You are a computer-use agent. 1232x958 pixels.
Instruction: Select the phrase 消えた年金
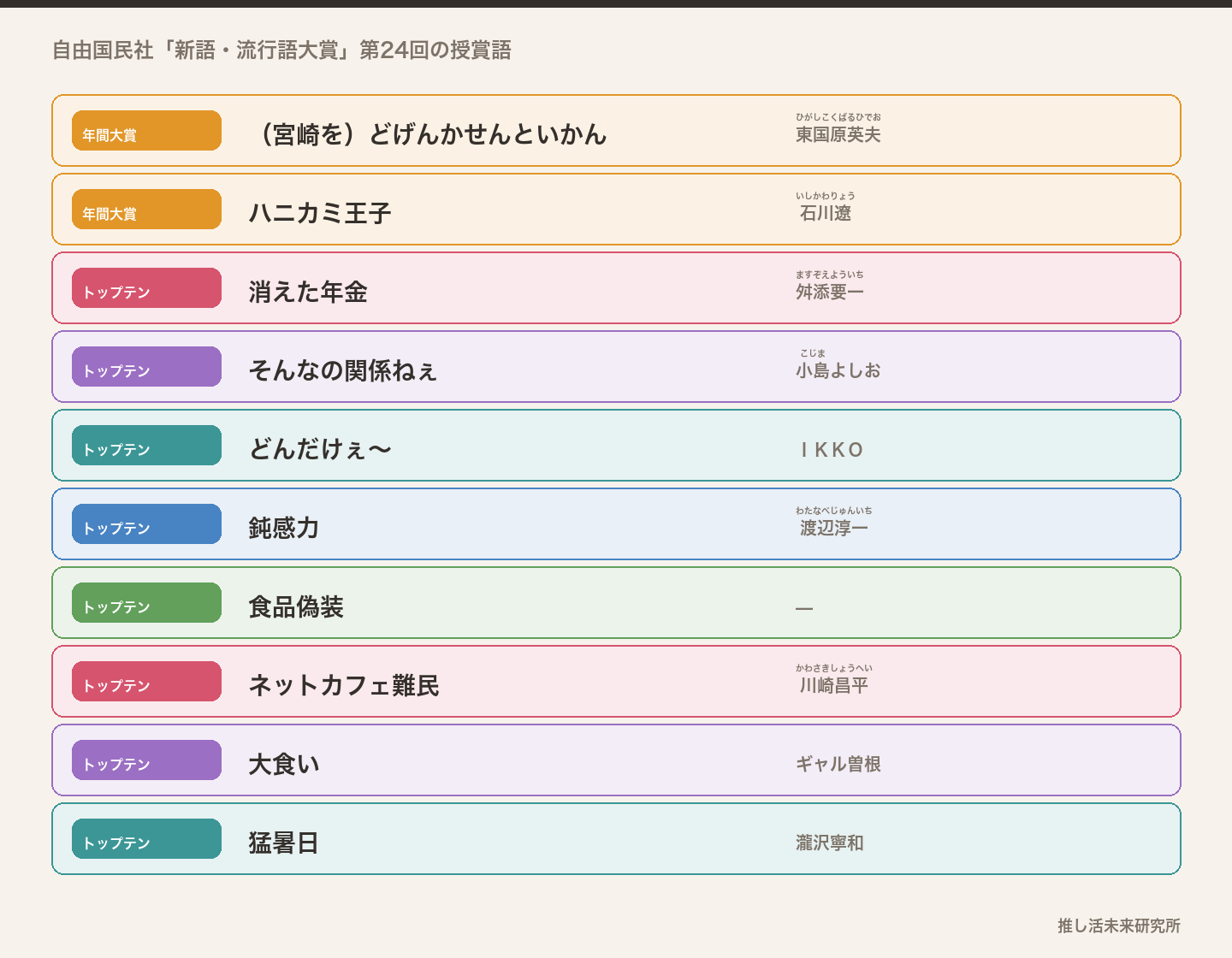[308, 292]
